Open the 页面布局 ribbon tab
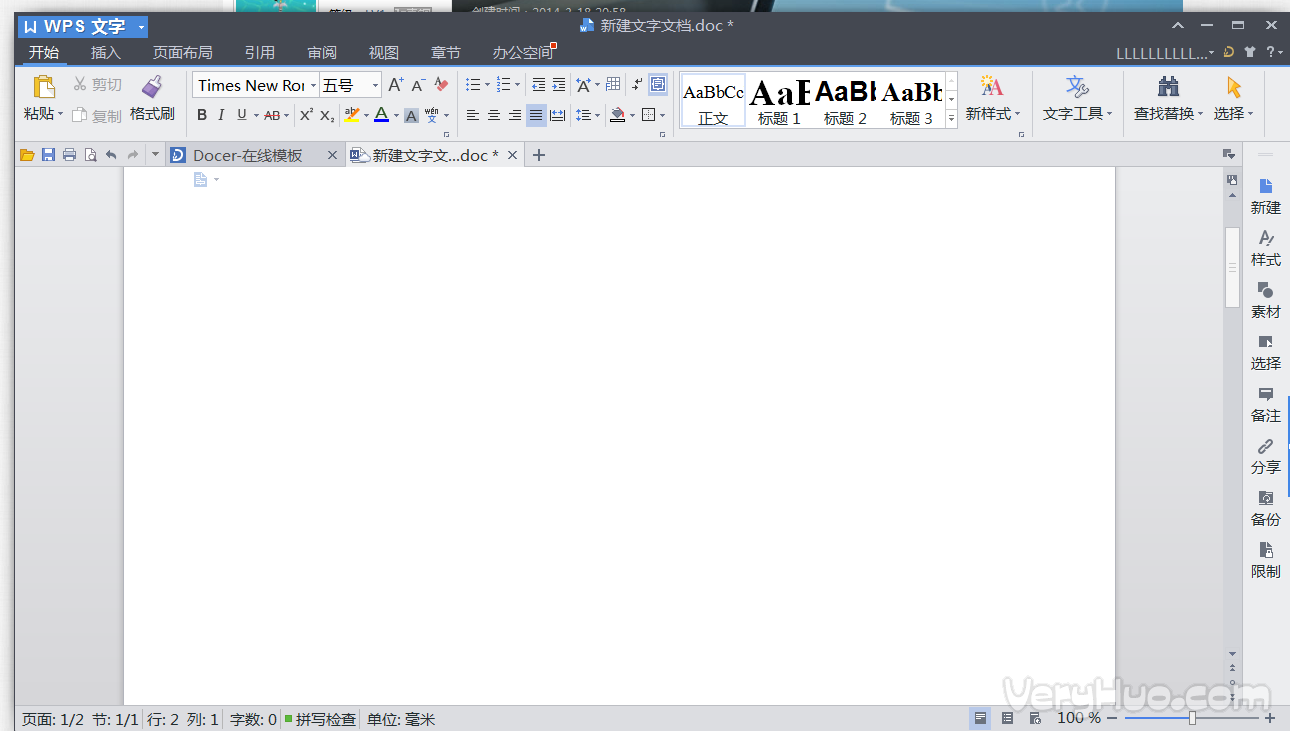 (x=182, y=53)
